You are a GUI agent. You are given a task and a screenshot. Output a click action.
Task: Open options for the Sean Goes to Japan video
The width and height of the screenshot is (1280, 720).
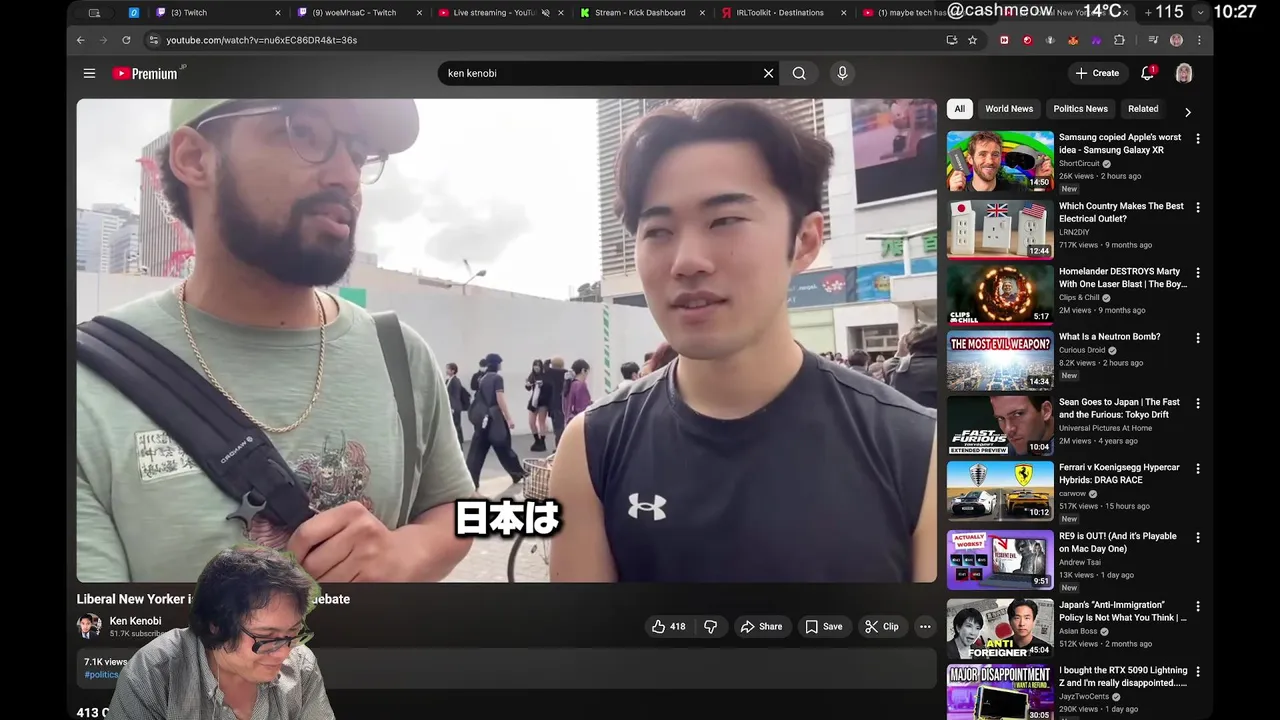[x=1198, y=404]
